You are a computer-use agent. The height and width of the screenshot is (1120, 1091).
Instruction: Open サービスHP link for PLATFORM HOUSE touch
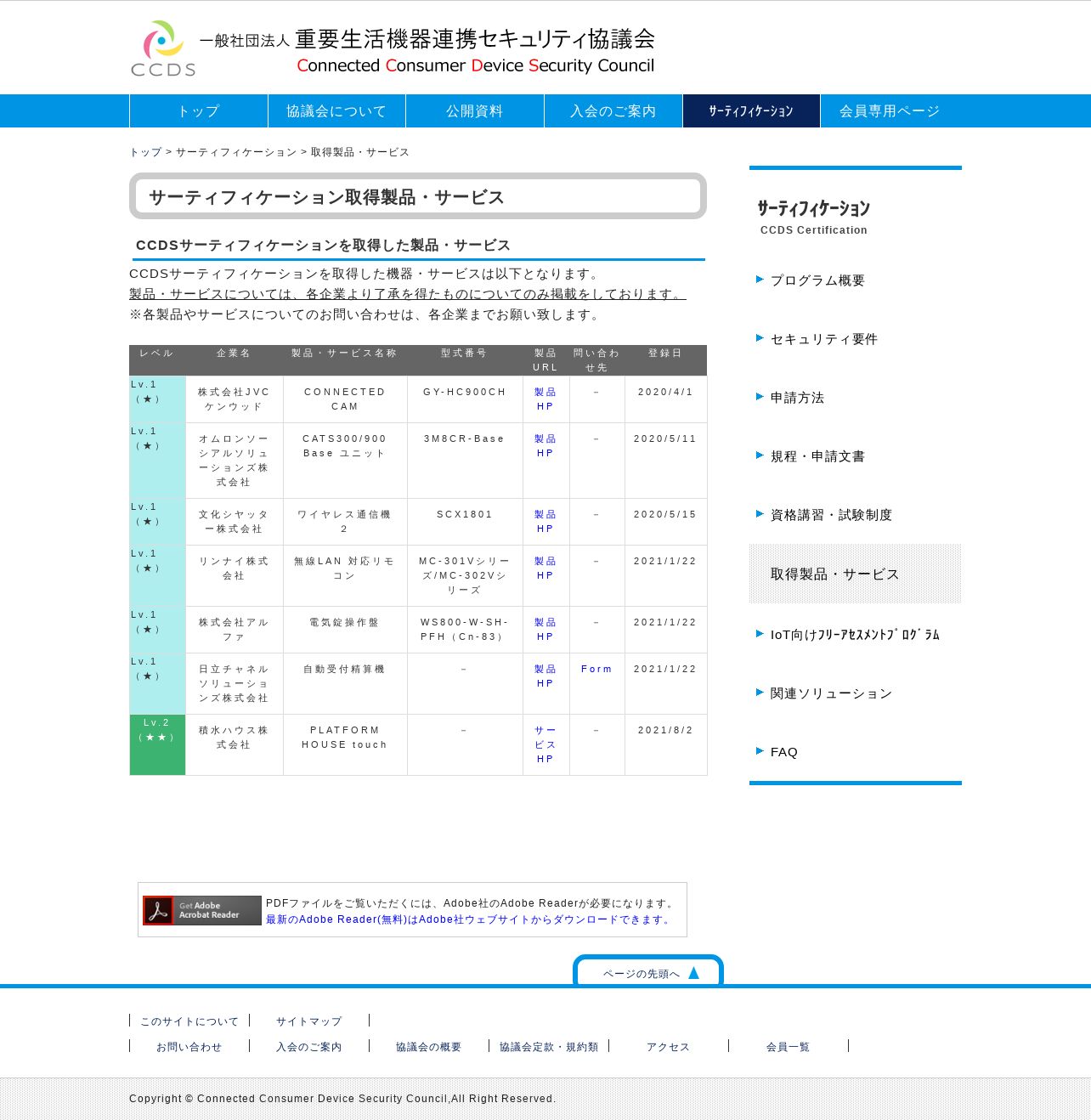[545, 744]
